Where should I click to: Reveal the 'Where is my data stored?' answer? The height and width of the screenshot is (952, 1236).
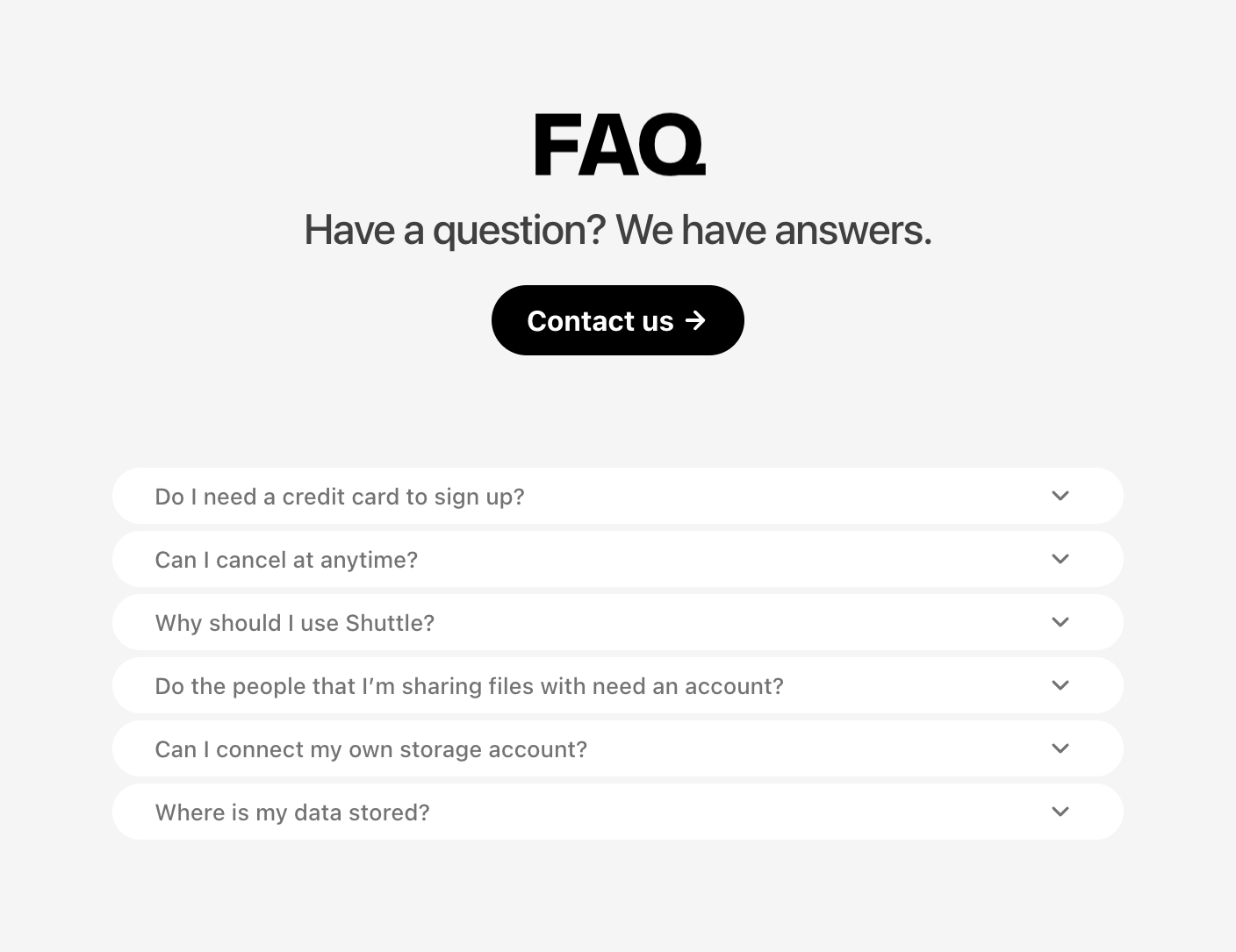point(291,812)
